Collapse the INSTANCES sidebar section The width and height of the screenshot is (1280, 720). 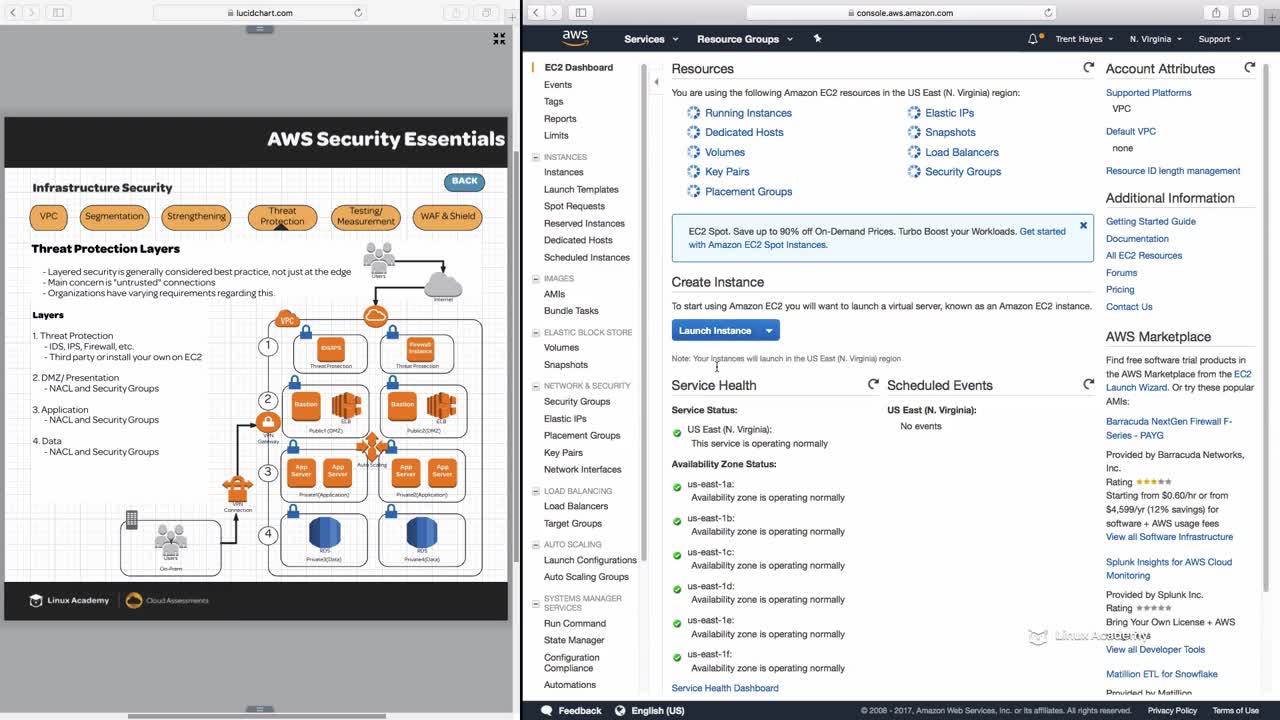click(536, 157)
